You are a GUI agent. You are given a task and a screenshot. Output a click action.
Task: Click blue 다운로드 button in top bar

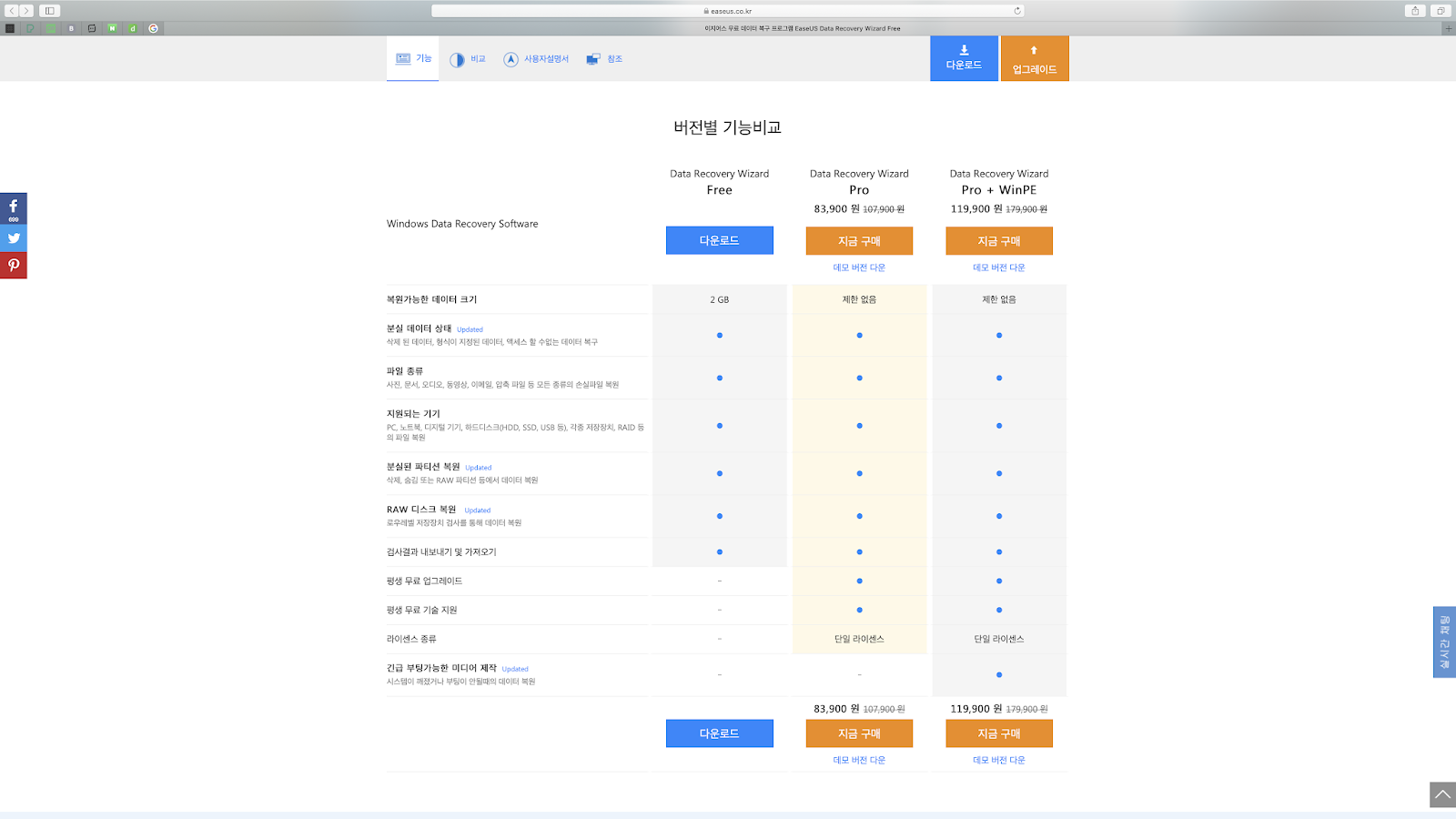pos(964,58)
